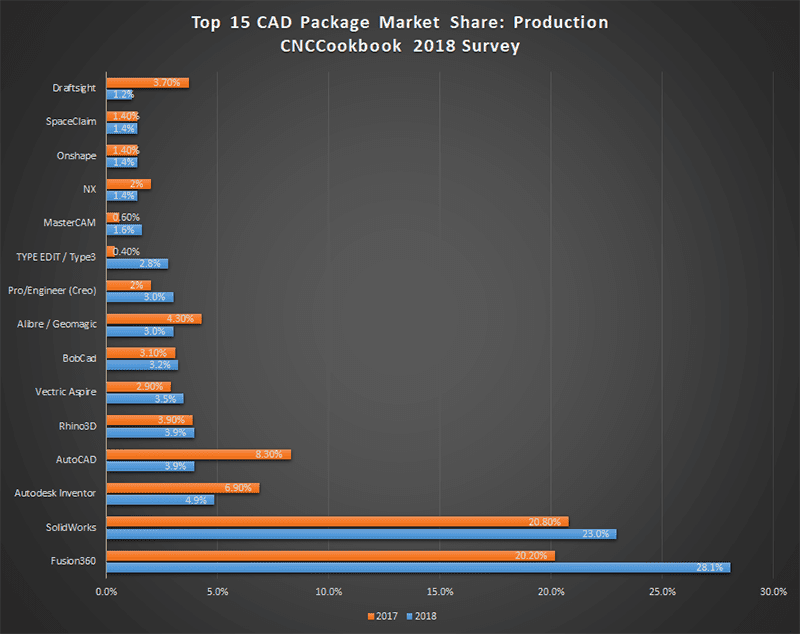Image resolution: width=800 pixels, height=634 pixels.
Task: Select Alibre / Geomagic's "4.30%" data label
Action: pyautogui.click(x=180, y=319)
